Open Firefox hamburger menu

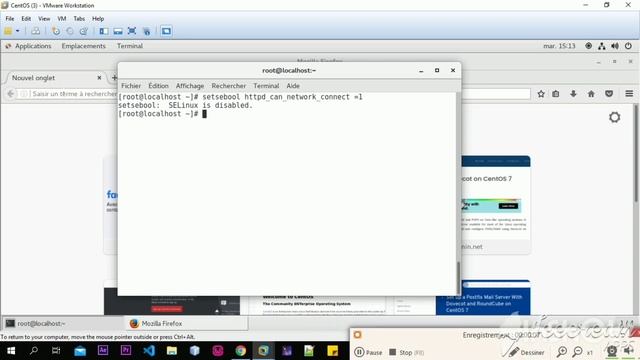pos(629,94)
